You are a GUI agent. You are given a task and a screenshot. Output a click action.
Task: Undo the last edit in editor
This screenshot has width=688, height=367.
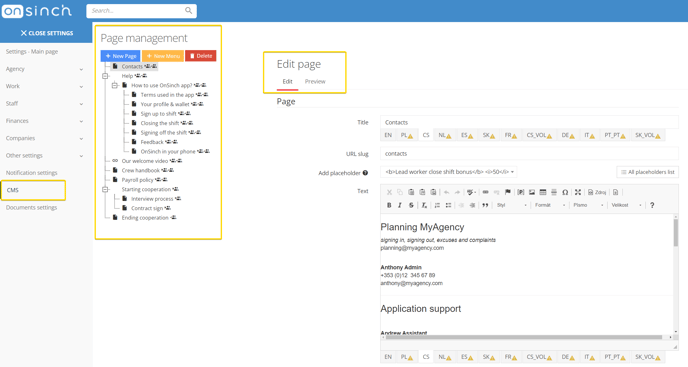coord(446,192)
